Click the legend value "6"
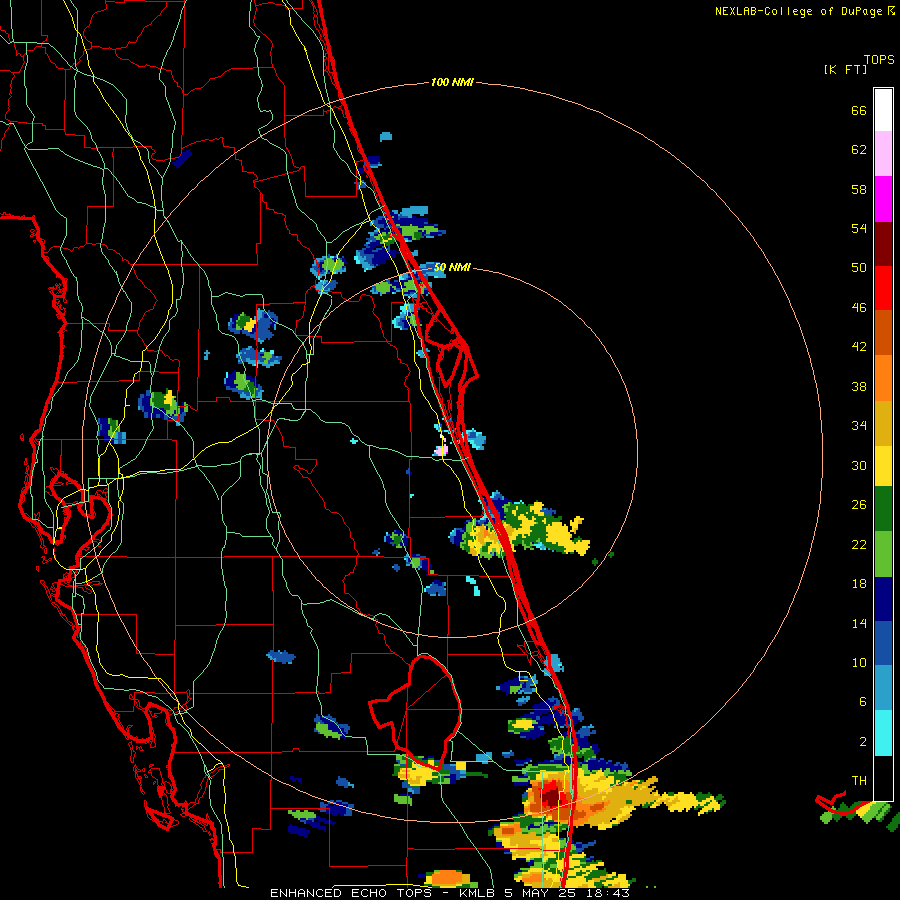This screenshot has height=900, width=900. (863, 701)
